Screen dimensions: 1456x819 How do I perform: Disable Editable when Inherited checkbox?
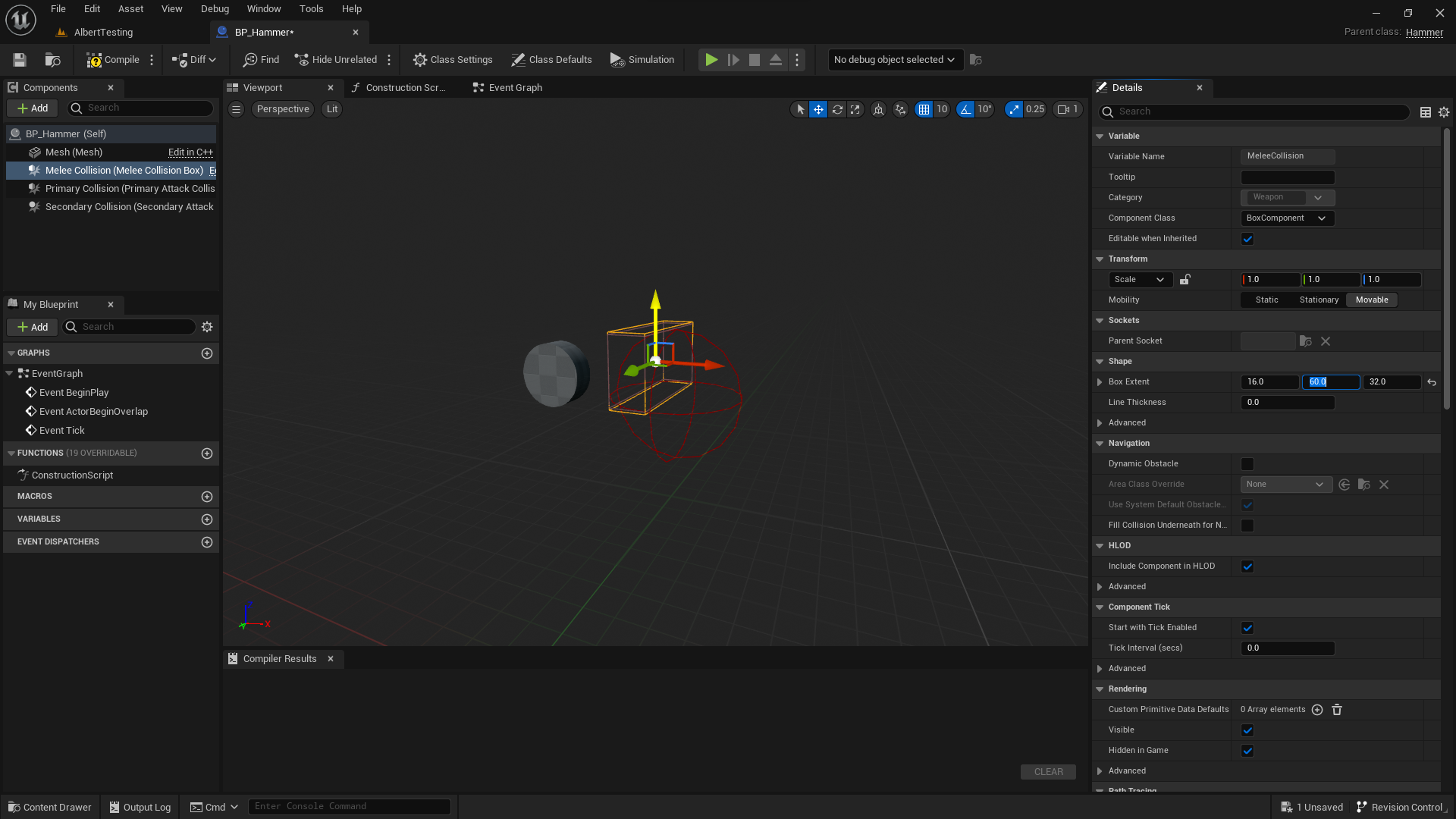1247,239
